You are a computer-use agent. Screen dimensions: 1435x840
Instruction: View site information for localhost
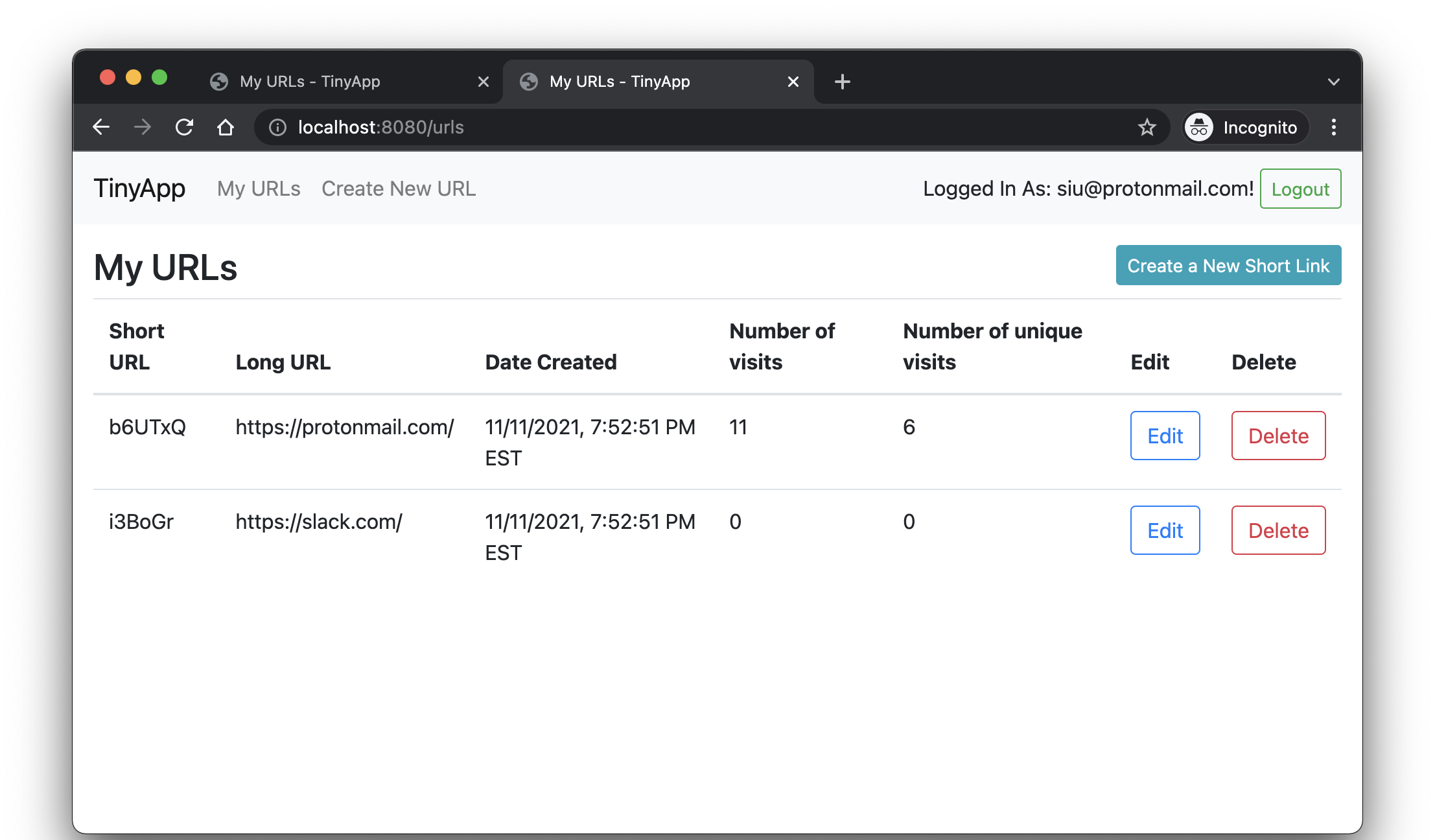tap(277, 127)
